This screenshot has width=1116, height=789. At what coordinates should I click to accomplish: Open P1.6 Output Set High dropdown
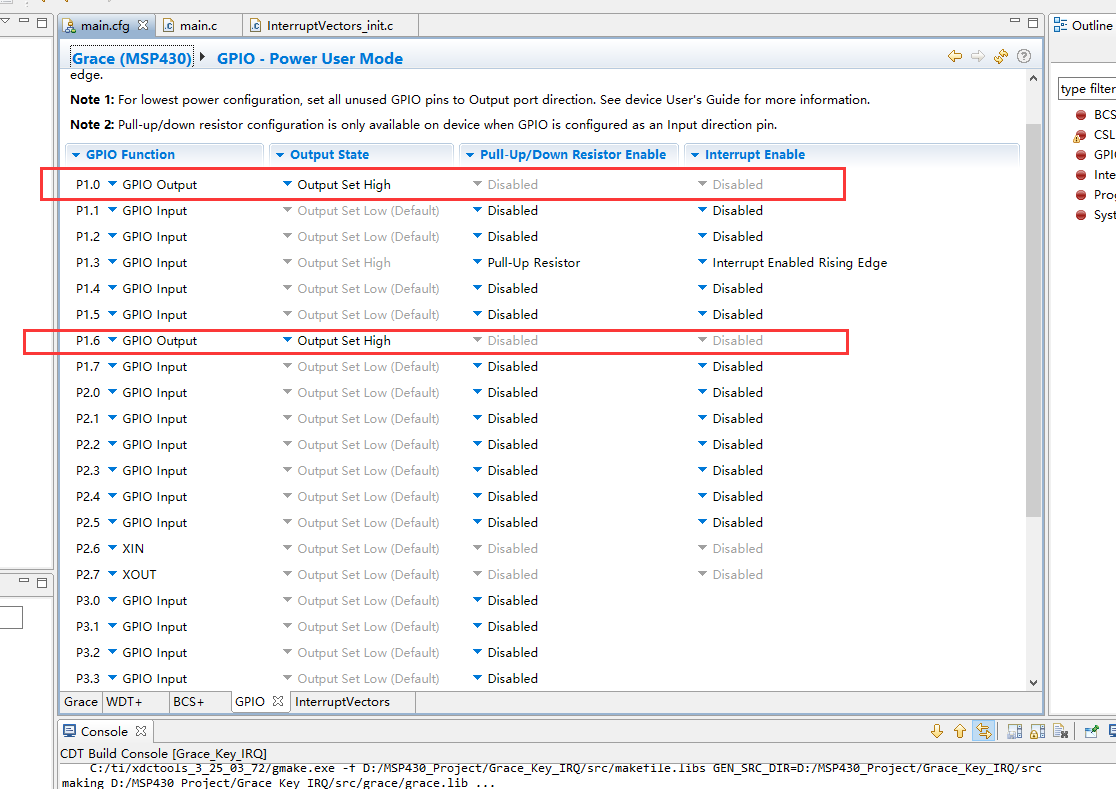pos(288,340)
